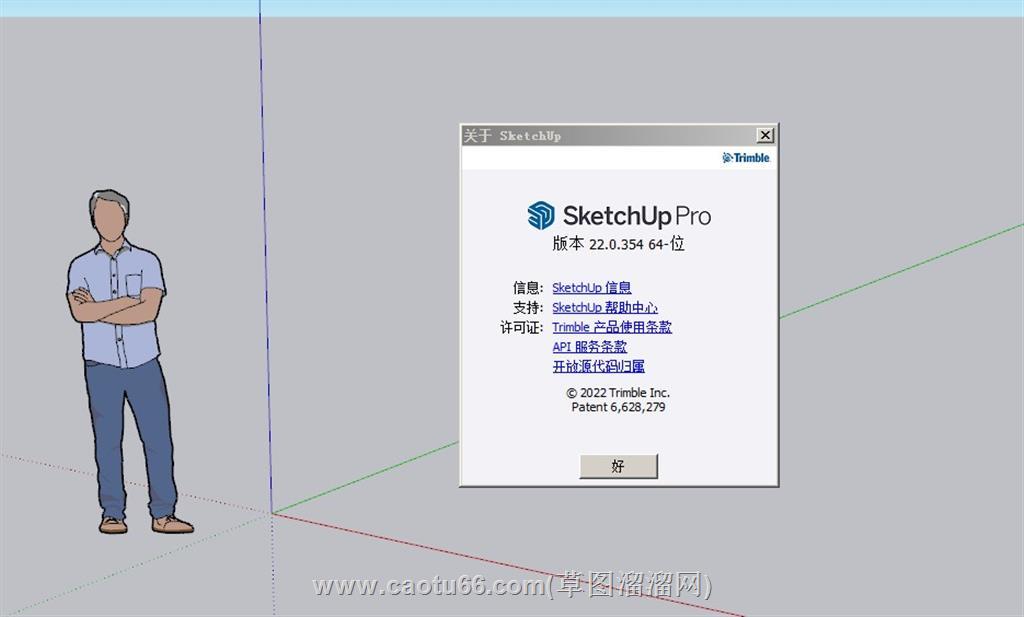Click the 支持: label
The height and width of the screenshot is (617, 1024).
click(528, 308)
